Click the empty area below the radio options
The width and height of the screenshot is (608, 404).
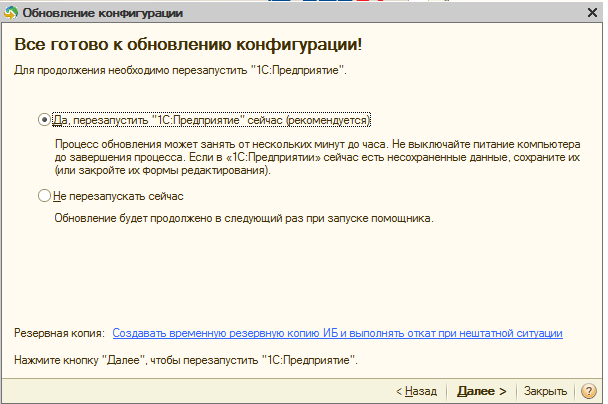click(300, 275)
